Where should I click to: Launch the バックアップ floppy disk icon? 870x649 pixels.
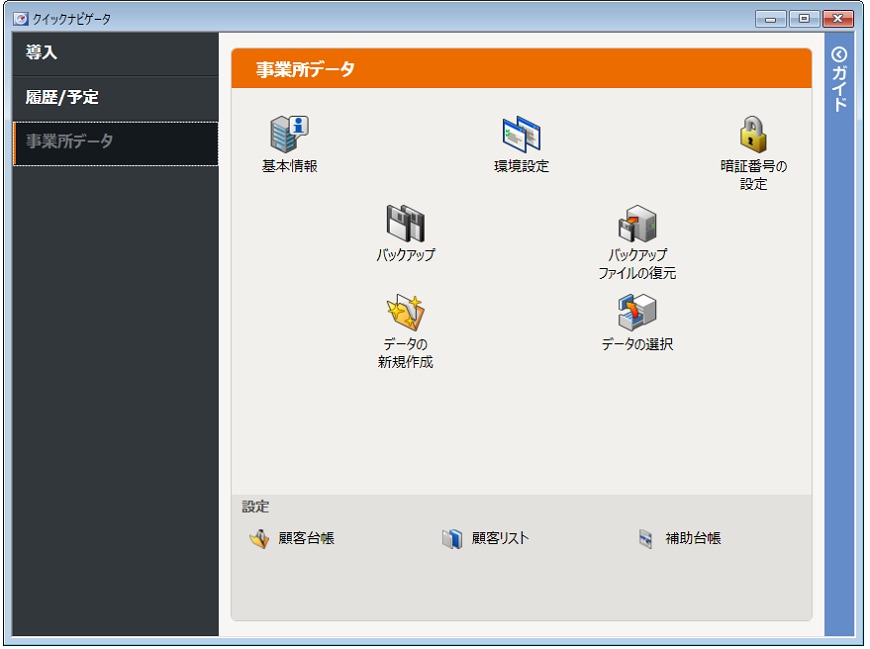(x=405, y=224)
